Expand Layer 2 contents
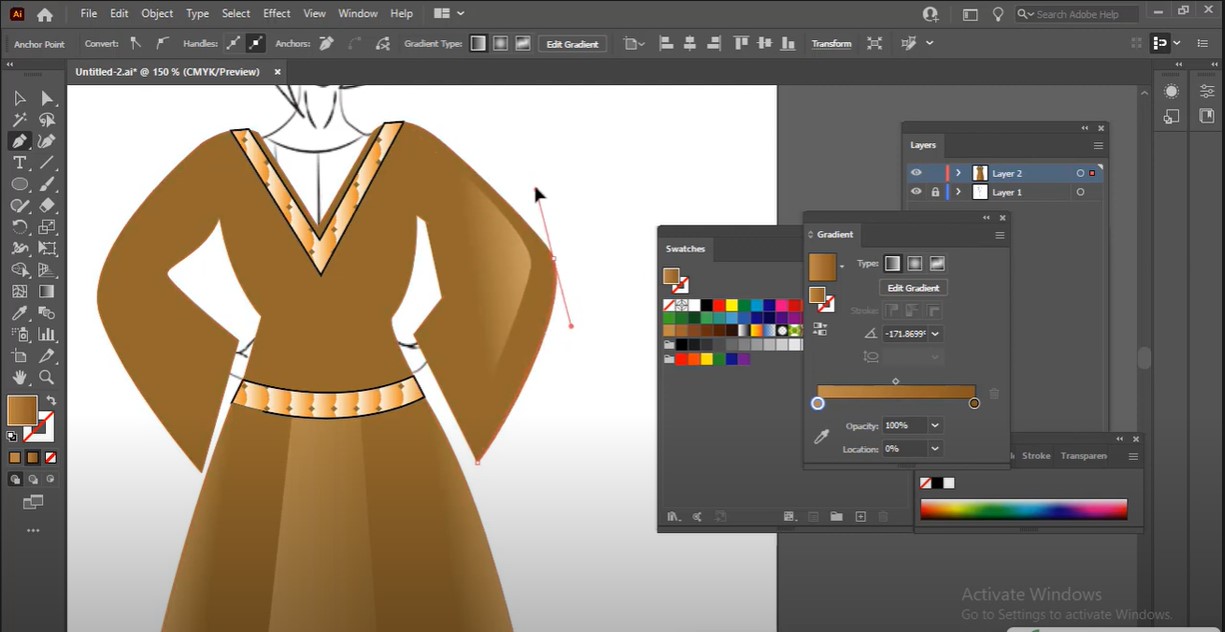The height and width of the screenshot is (632, 1225). 958,173
